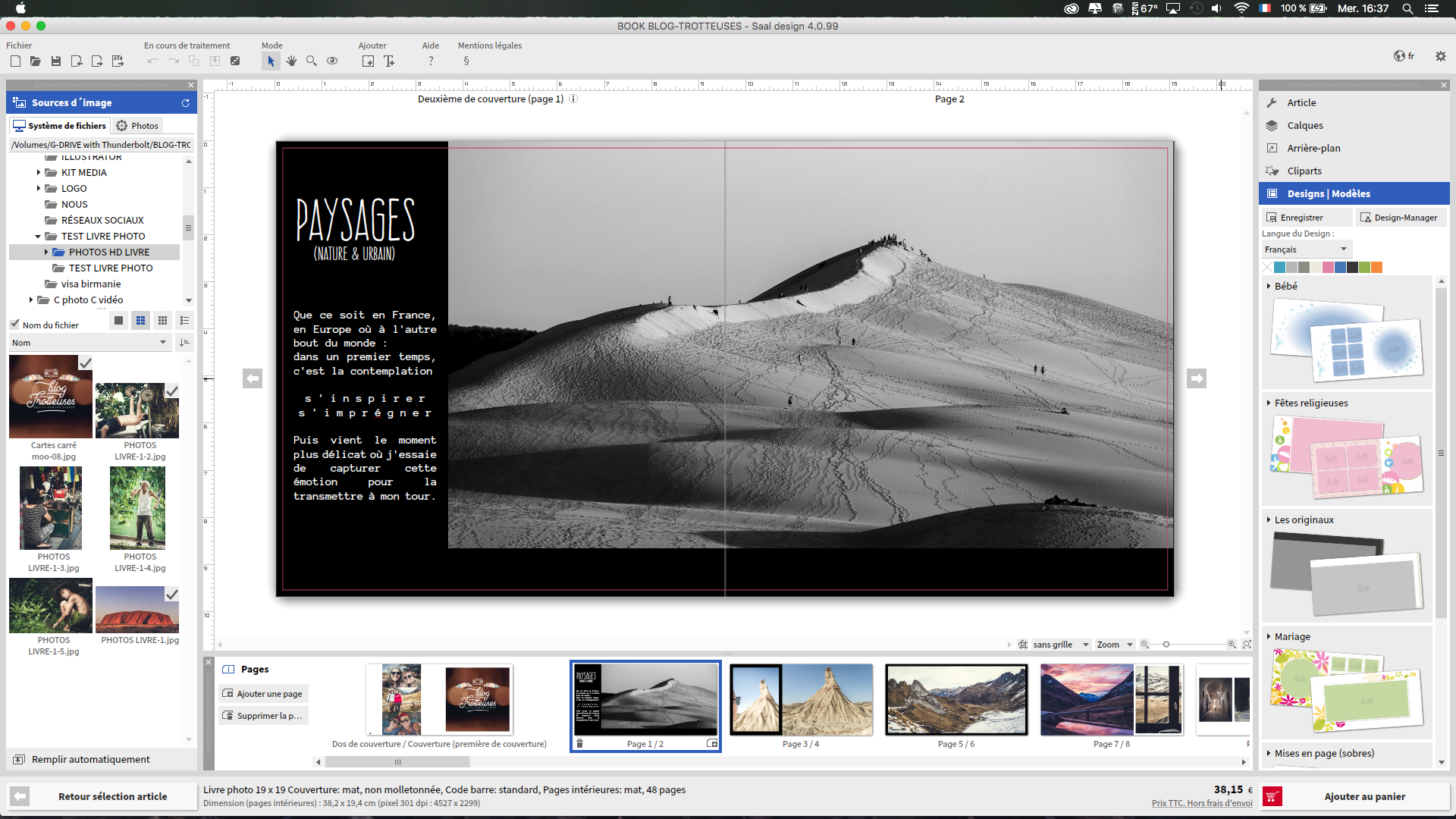1456x819 pixels.
Task: Switch to the Photos tab
Action: (x=137, y=126)
